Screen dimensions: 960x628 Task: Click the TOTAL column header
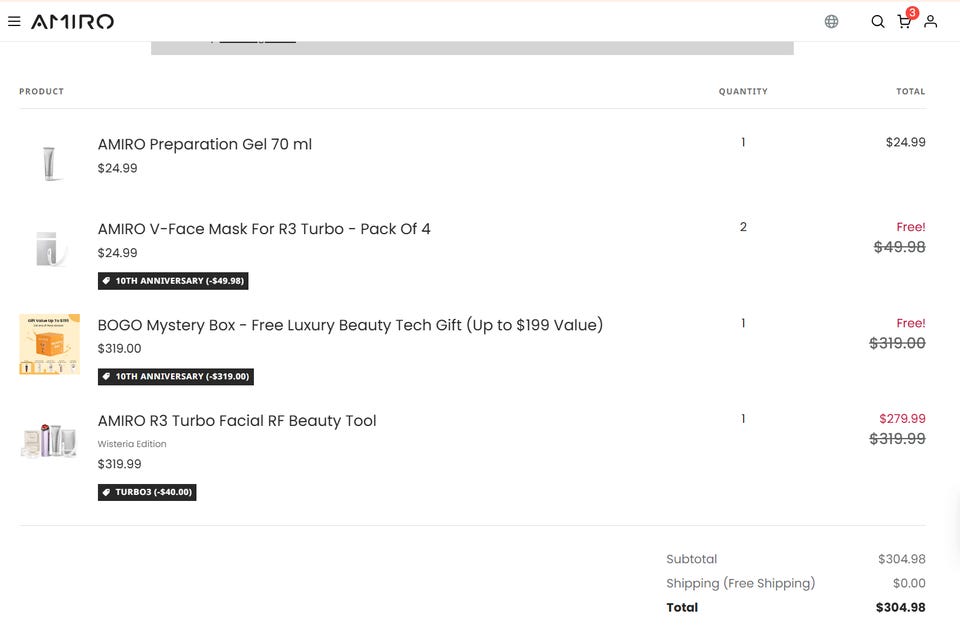pos(910,91)
